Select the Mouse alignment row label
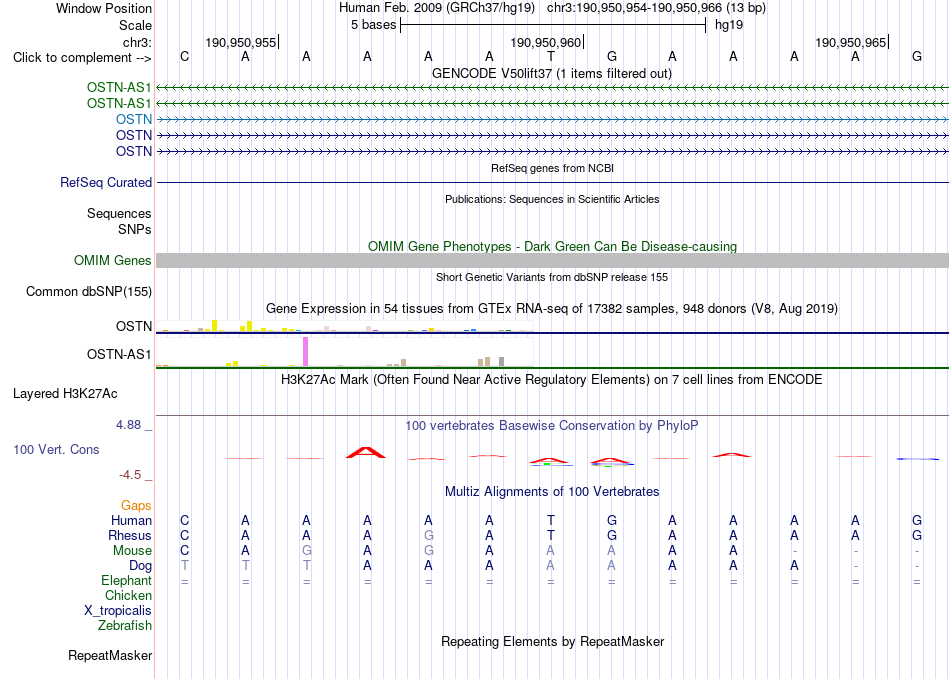The height and width of the screenshot is (679, 950). pos(132,551)
